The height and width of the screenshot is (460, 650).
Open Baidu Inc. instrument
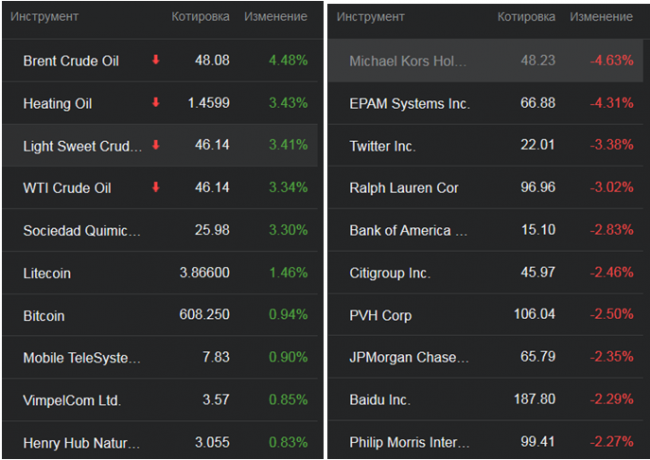379,399
